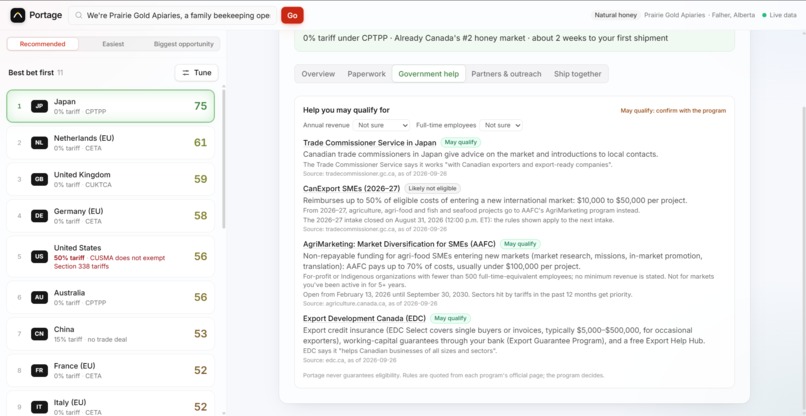This screenshot has height=416, width=806.
Task: Click the GB country badge
Action: [x=39, y=179]
